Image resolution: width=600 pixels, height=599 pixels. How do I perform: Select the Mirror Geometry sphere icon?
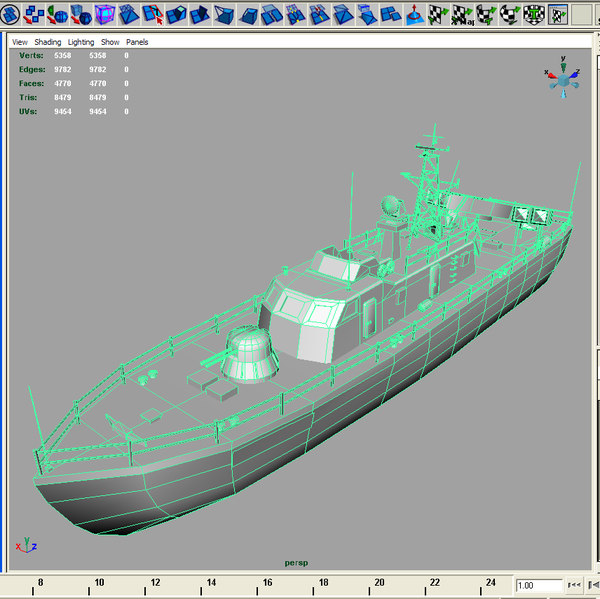tap(57, 14)
